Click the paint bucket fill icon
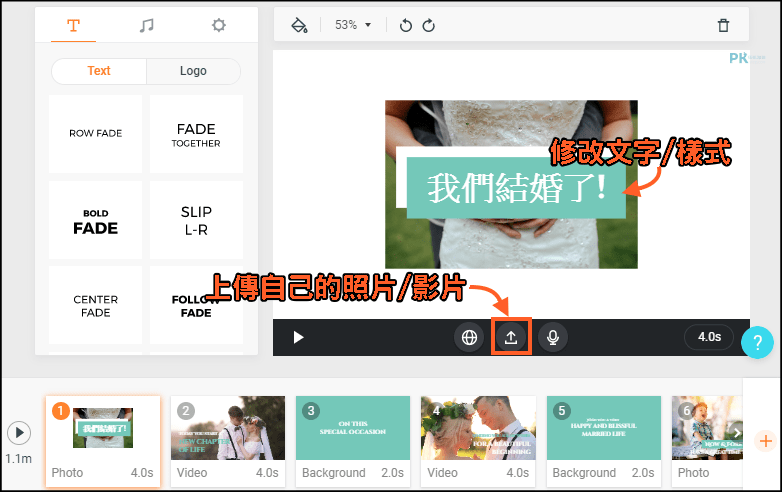Image resolution: width=782 pixels, height=492 pixels. point(299,25)
